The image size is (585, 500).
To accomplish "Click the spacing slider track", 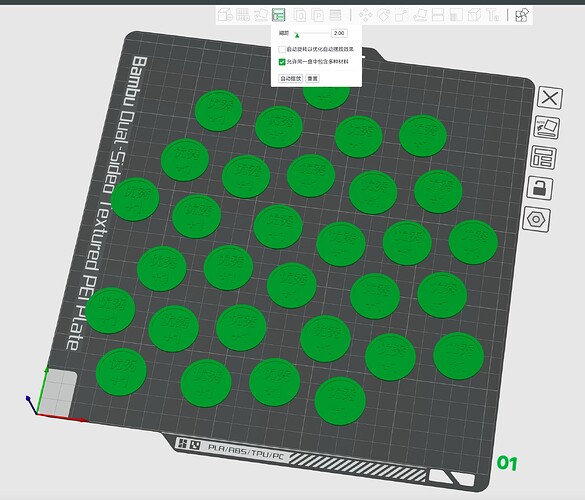I will click(311, 33).
